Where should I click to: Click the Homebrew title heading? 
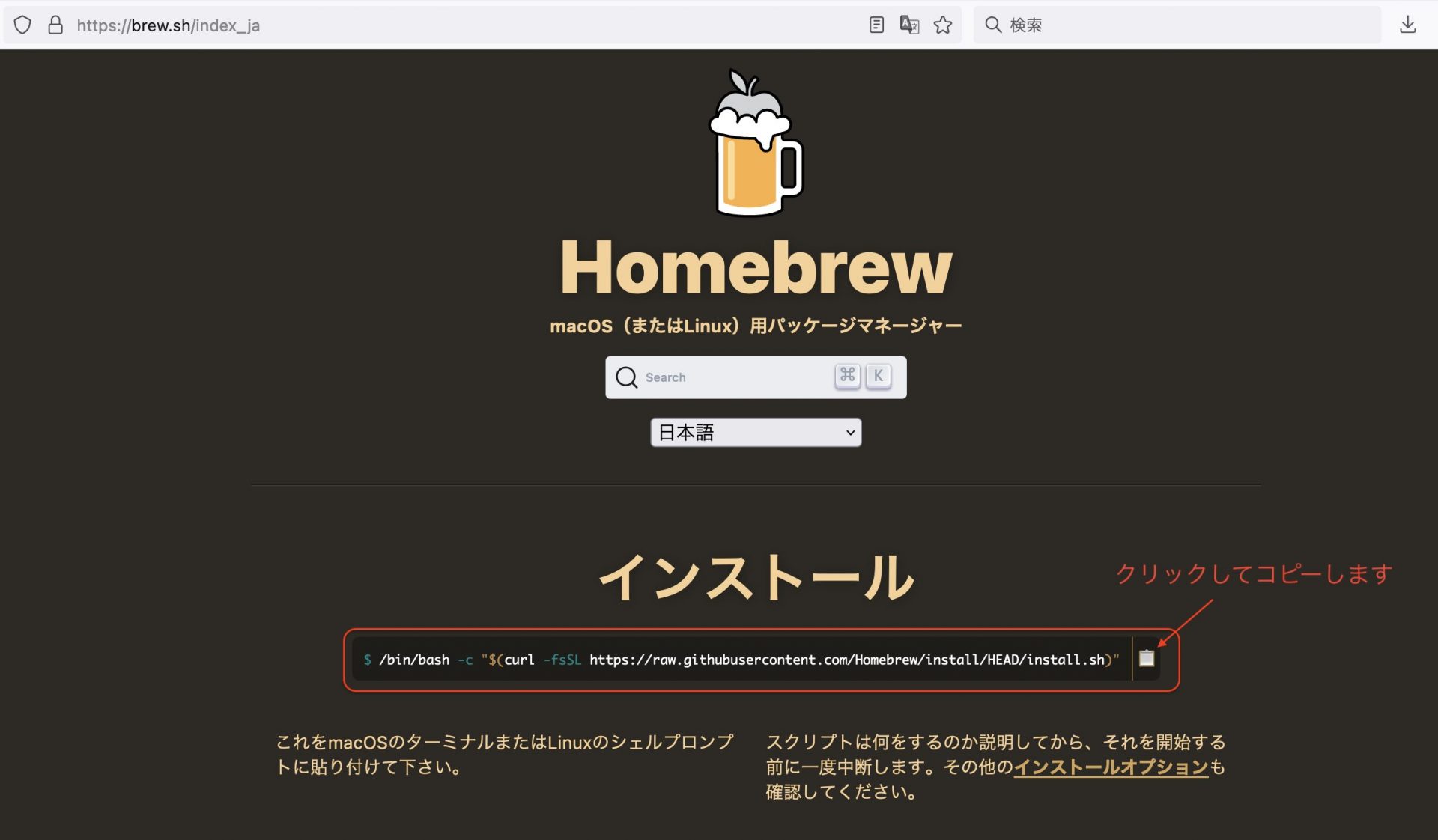(755, 268)
